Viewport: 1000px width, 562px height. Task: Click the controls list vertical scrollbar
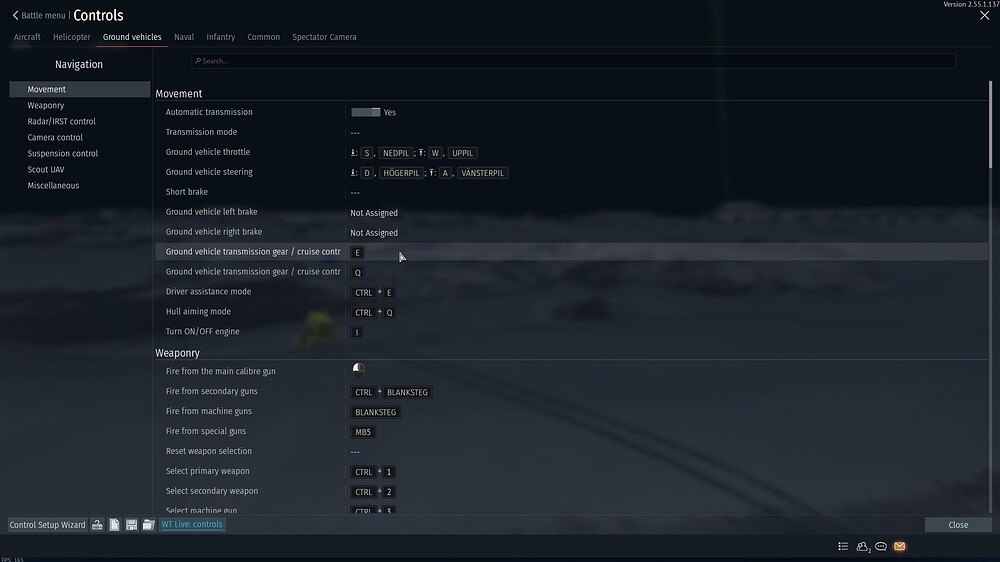coord(990,124)
